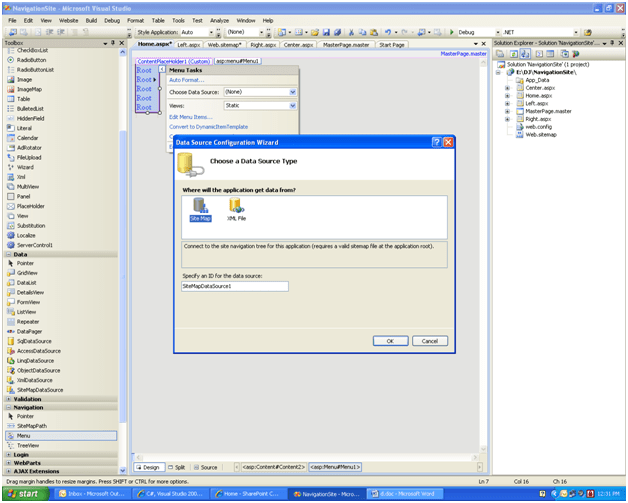
Task: Click the data source ID text field
Action: [x=234, y=286]
